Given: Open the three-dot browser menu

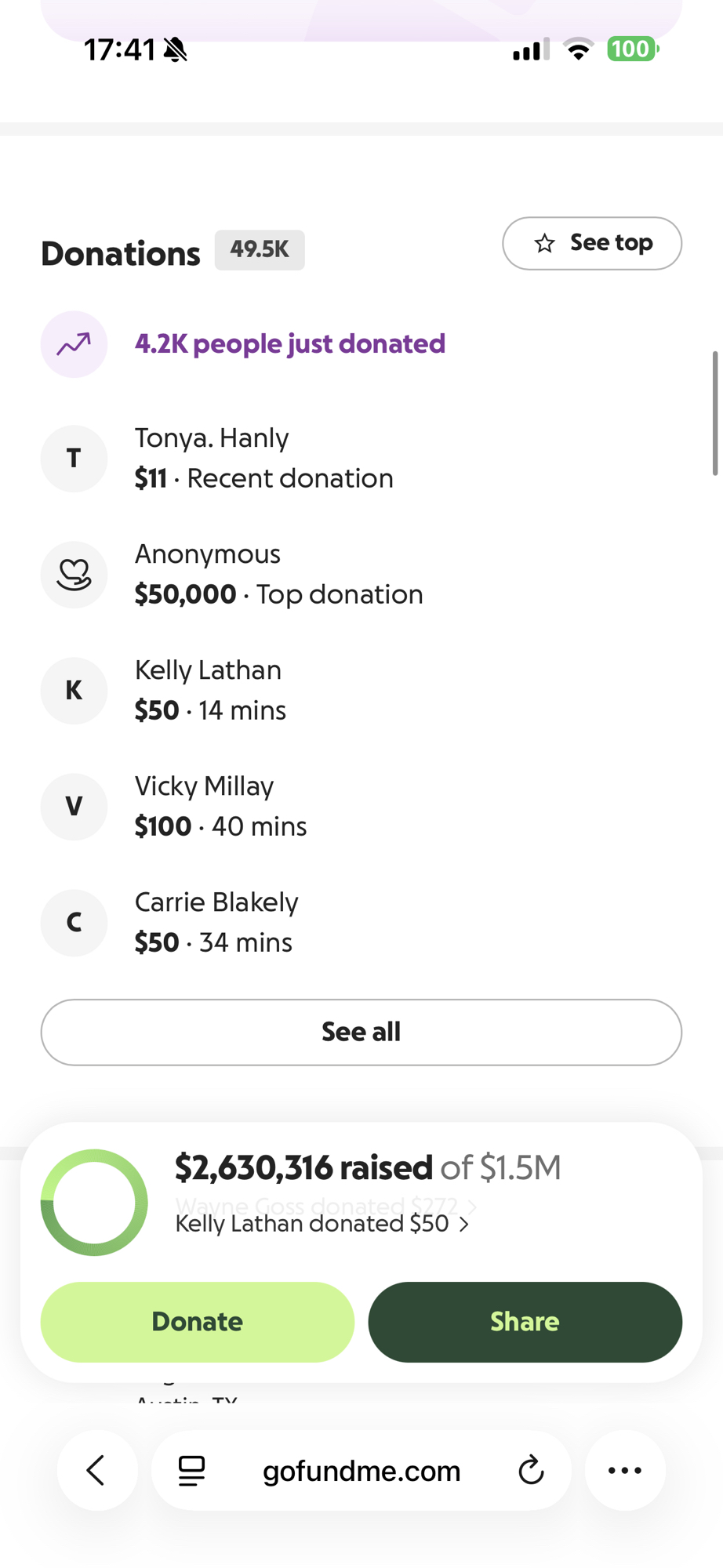Looking at the screenshot, I should coord(625,1471).
